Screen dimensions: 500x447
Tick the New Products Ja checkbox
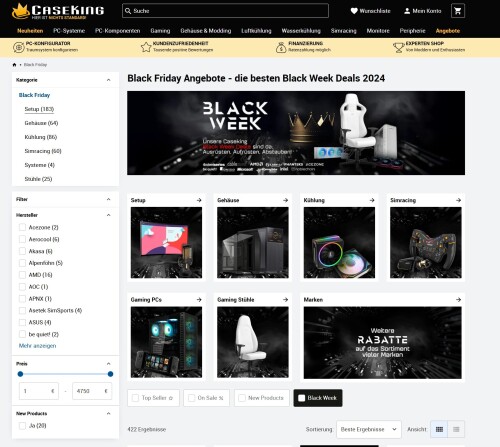click(22, 426)
